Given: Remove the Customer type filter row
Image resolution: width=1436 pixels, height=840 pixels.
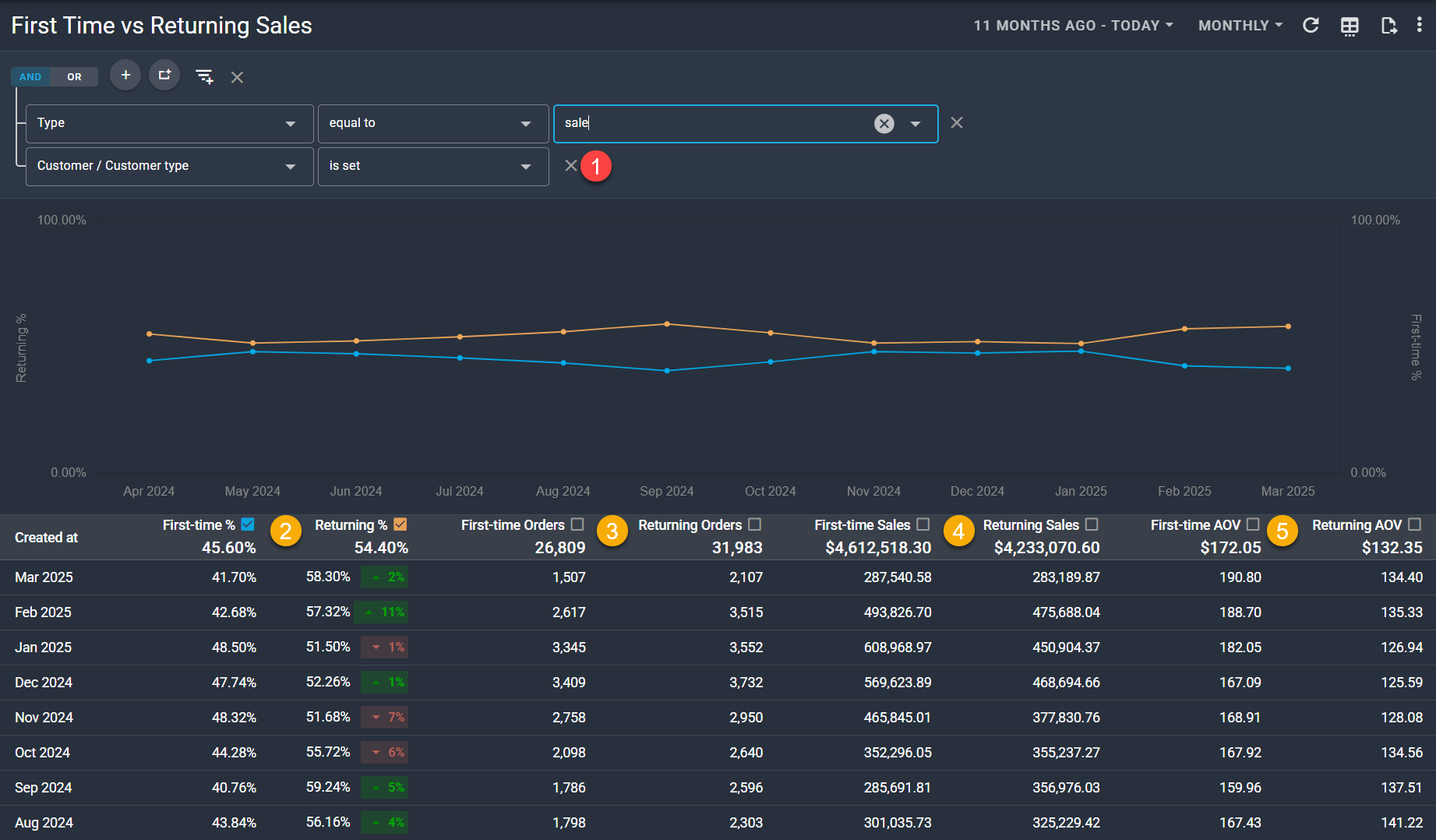Looking at the screenshot, I should [x=571, y=166].
